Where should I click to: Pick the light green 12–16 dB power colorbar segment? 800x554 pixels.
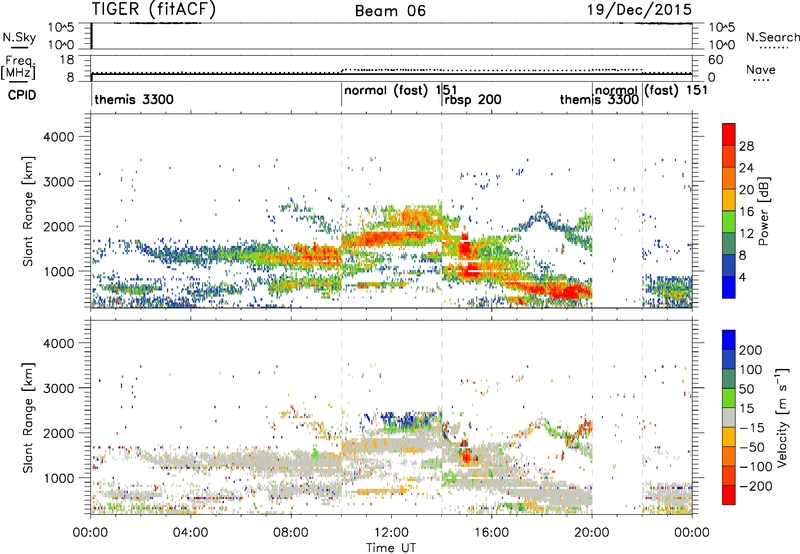point(729,222)
